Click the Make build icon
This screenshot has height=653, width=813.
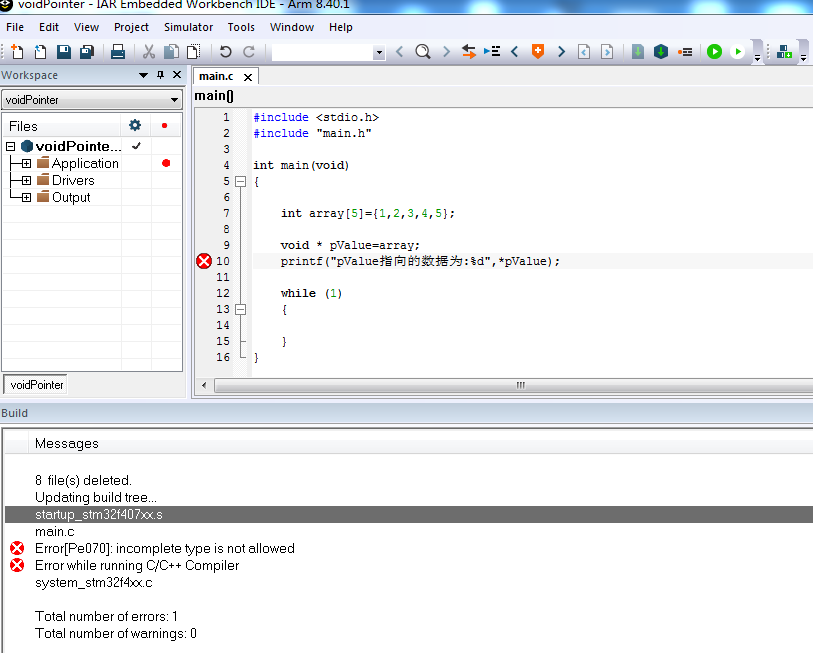pos(661,52)
